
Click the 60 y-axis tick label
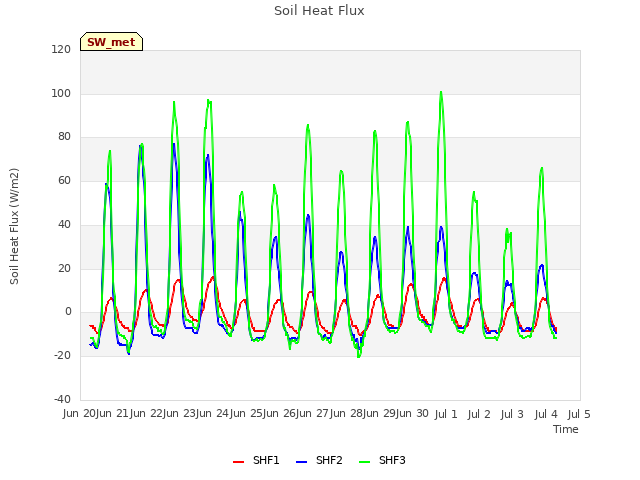tap(64, 181)
